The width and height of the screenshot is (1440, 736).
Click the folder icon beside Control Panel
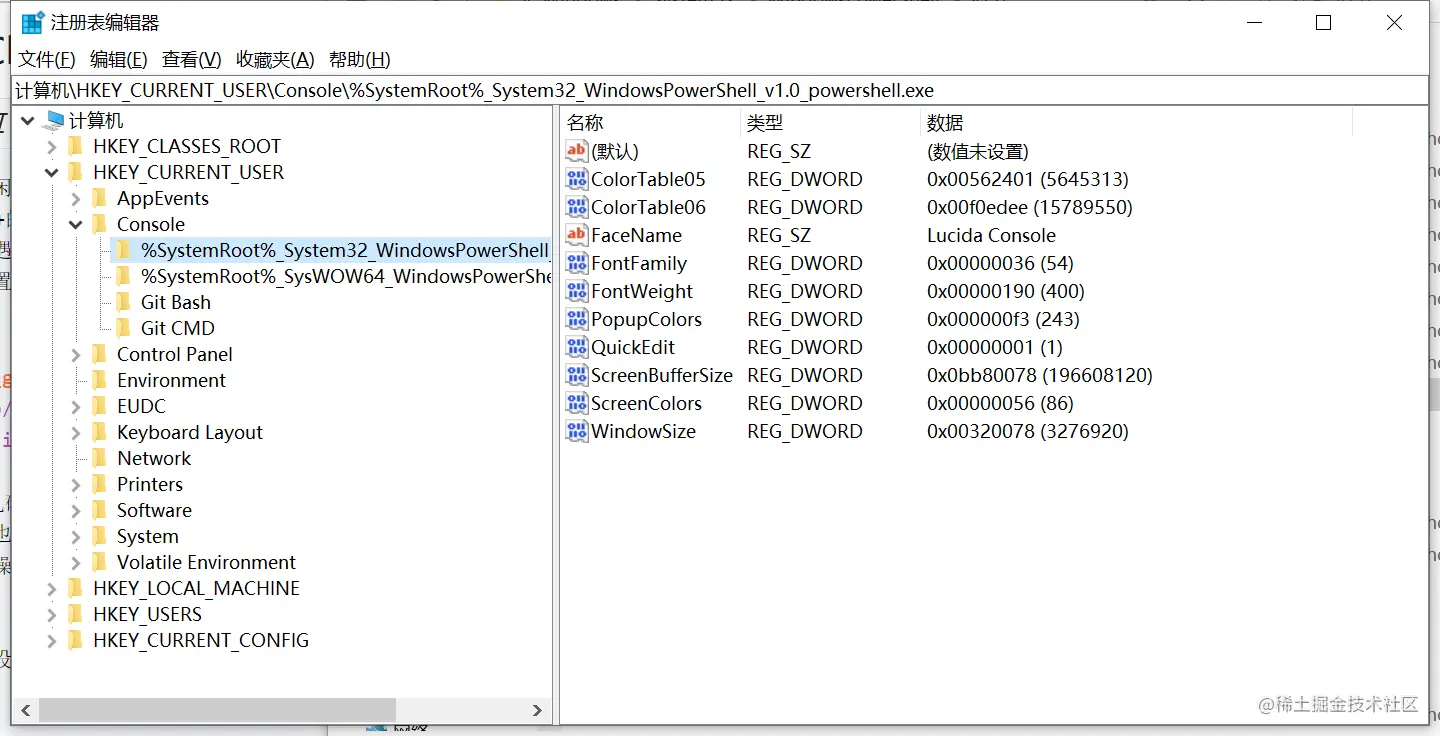[x=98, y=355]
